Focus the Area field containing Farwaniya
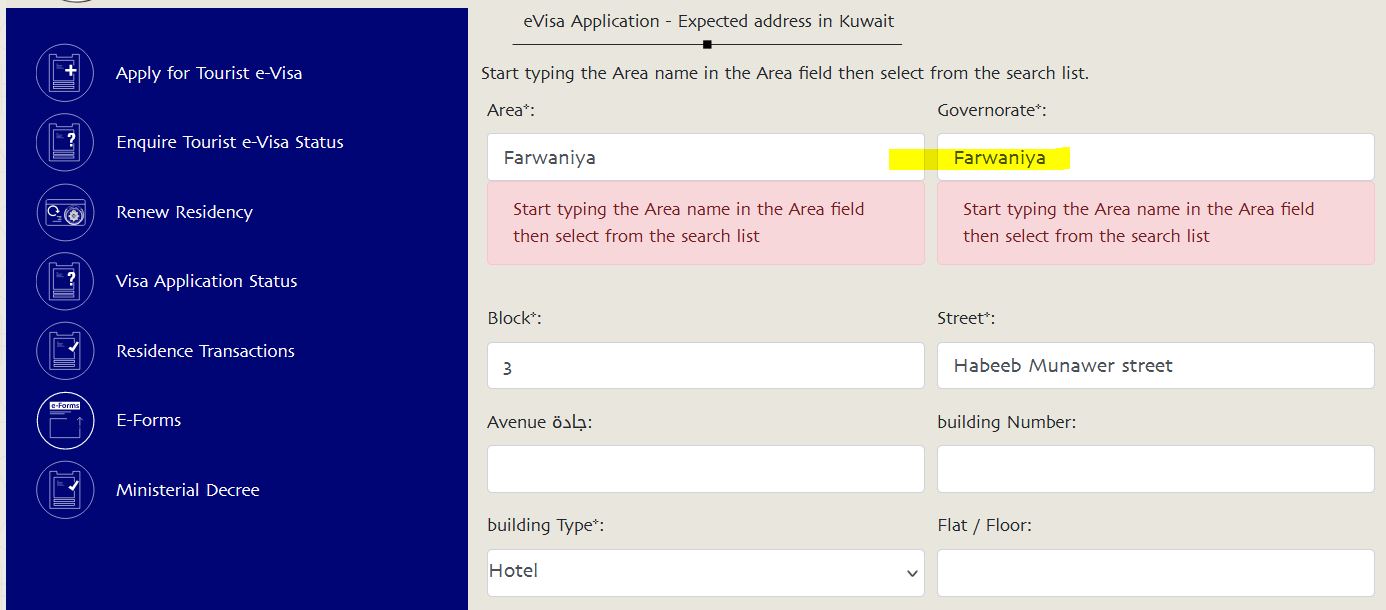Image resolution: width=1386 pixels, height=610 pixels. (706, 157)
